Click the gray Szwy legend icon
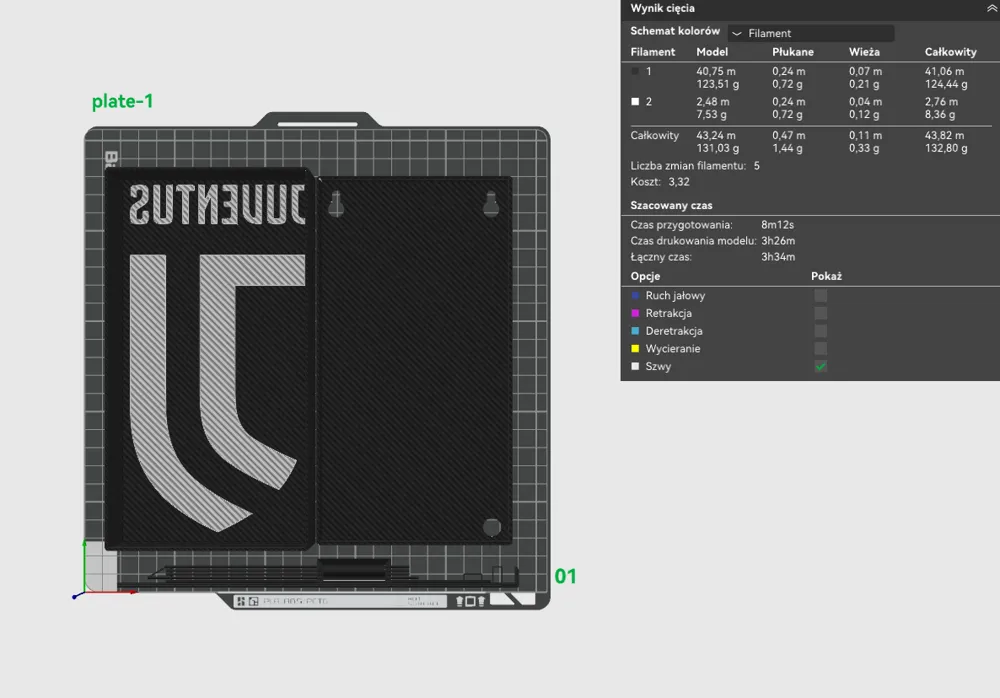 (634, 366)
